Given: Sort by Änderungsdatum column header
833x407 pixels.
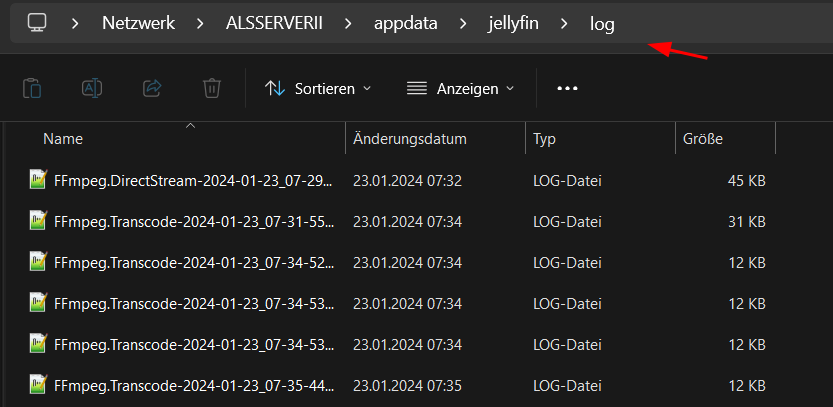Looking at the screenshot, I should [x=410, y=139].
